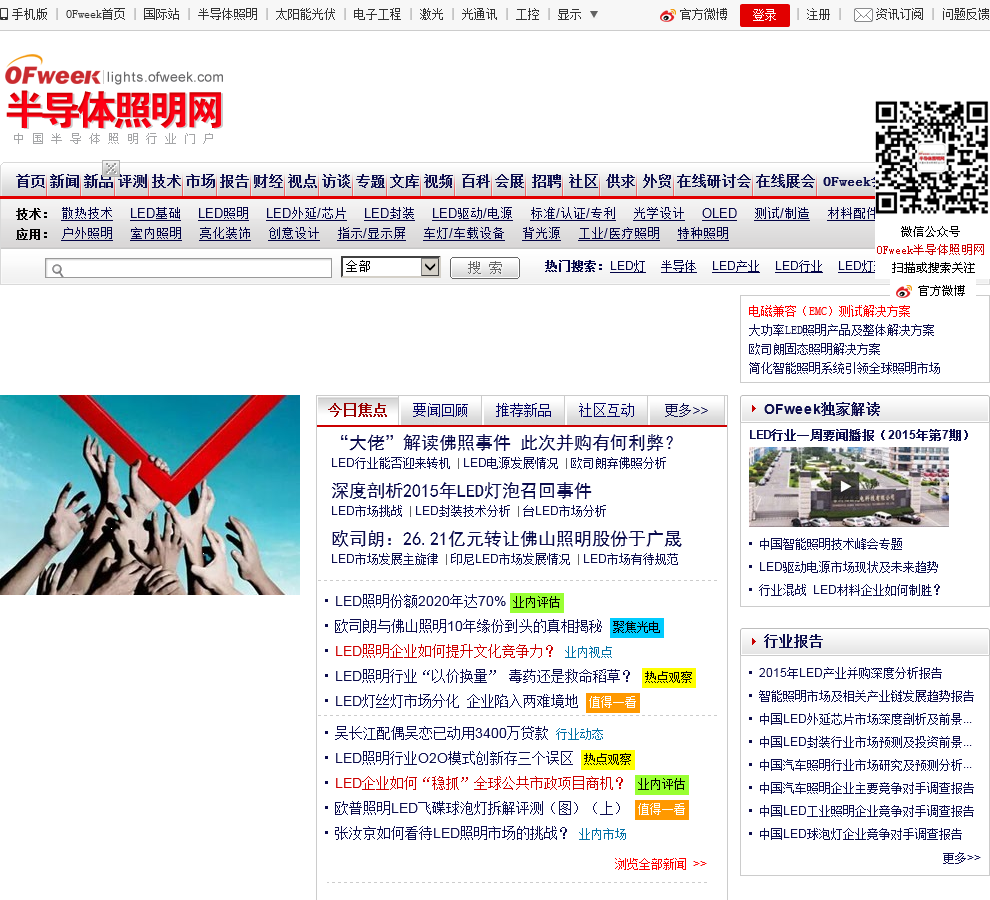Image resolution: width=990 pixels, height=900 pixels.
Task: Open the LED市场挑战 sub-link
Action: [367, 511]
